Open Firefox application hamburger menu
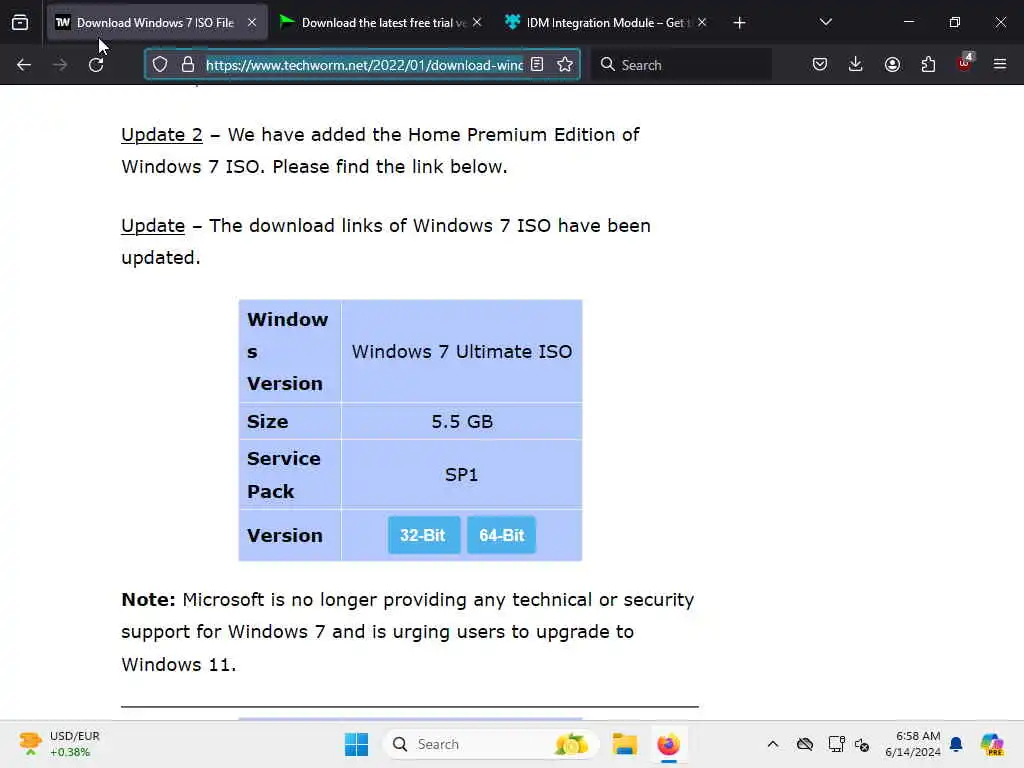Image resolution: width=1024 pixels, height=768 pixels. point(1000,64)
